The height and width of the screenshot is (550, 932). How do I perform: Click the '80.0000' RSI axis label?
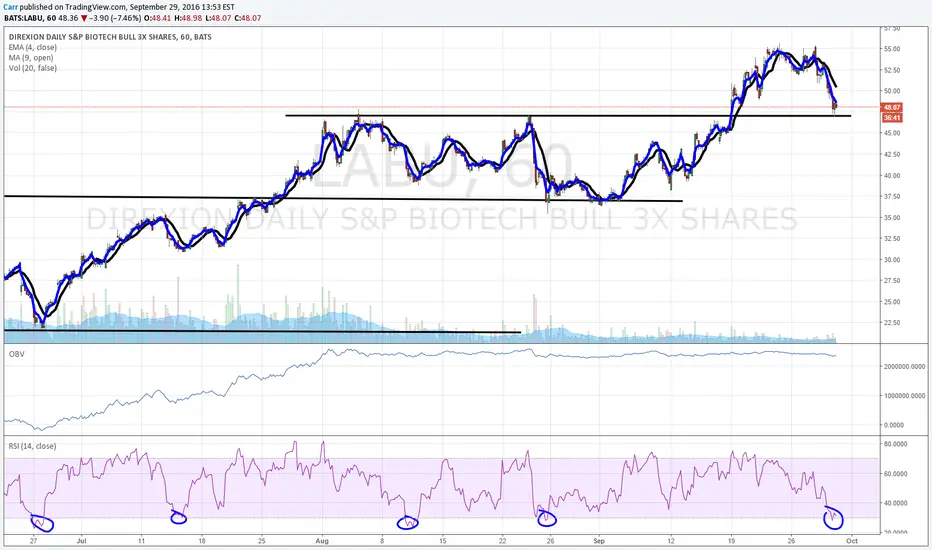coord(895,444)
